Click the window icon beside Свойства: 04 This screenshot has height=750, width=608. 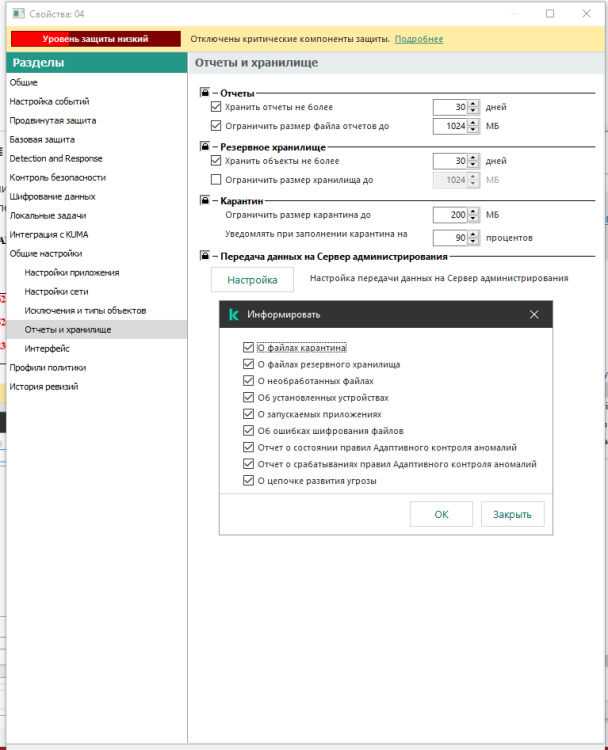tap(19, 13)
